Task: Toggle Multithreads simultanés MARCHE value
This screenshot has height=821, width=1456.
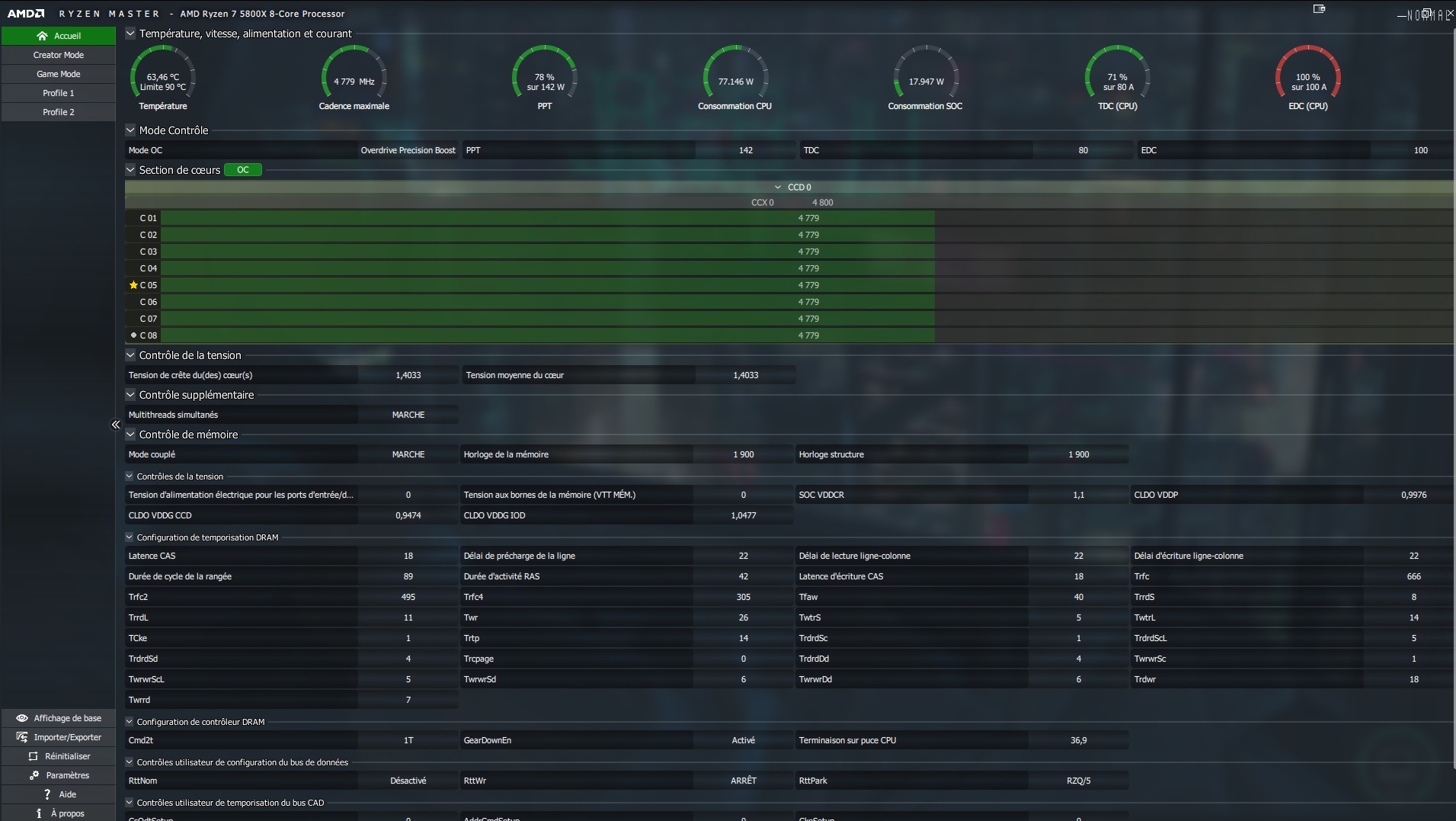Action: 408,415
